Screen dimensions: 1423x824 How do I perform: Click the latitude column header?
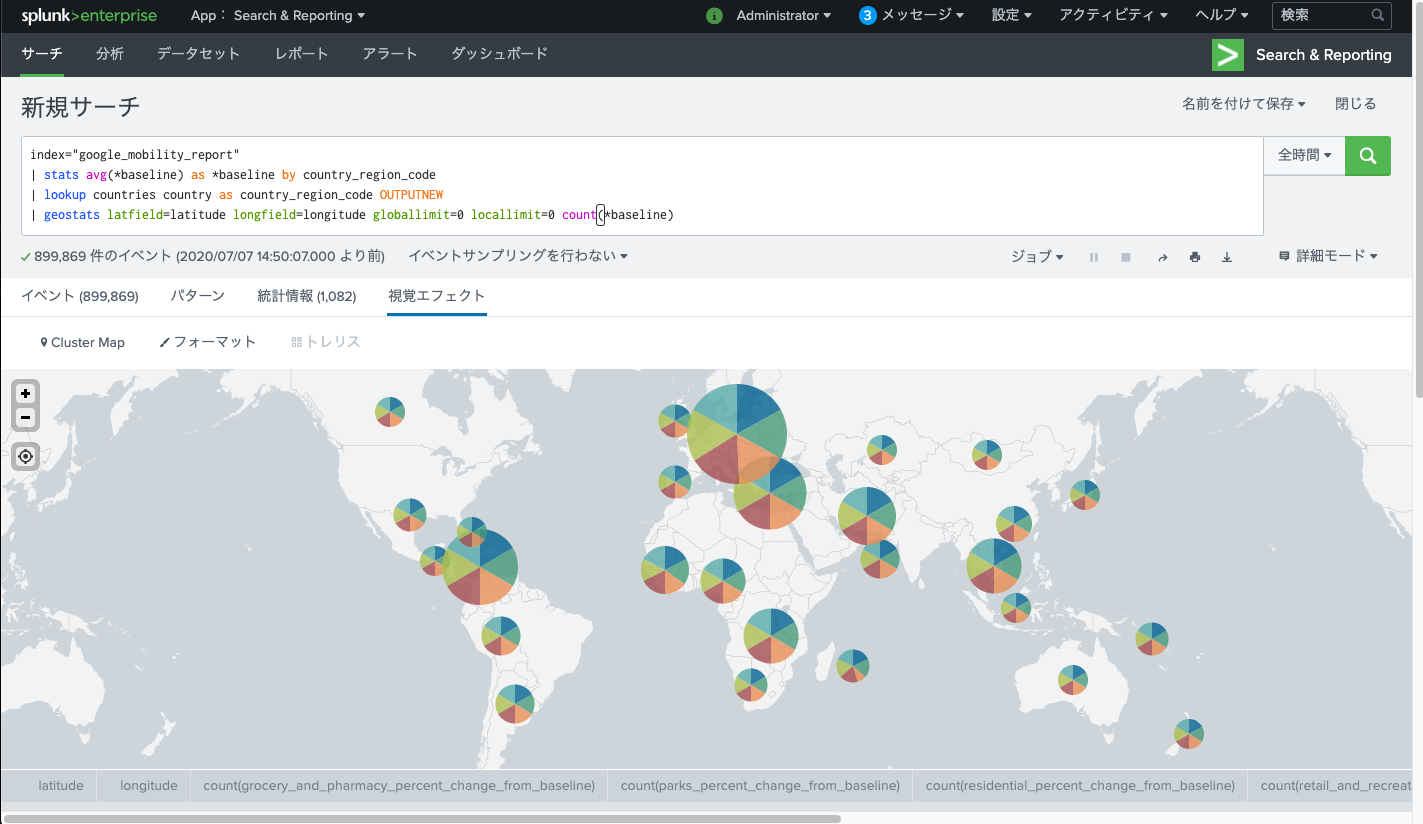61,786
